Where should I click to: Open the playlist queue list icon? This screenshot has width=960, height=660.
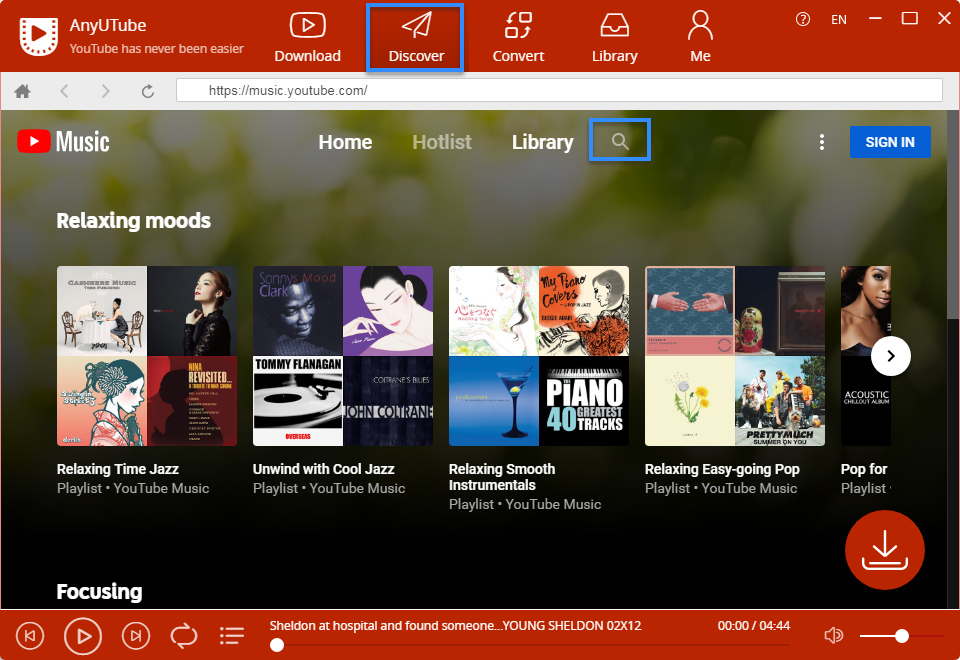click(231, 636)
